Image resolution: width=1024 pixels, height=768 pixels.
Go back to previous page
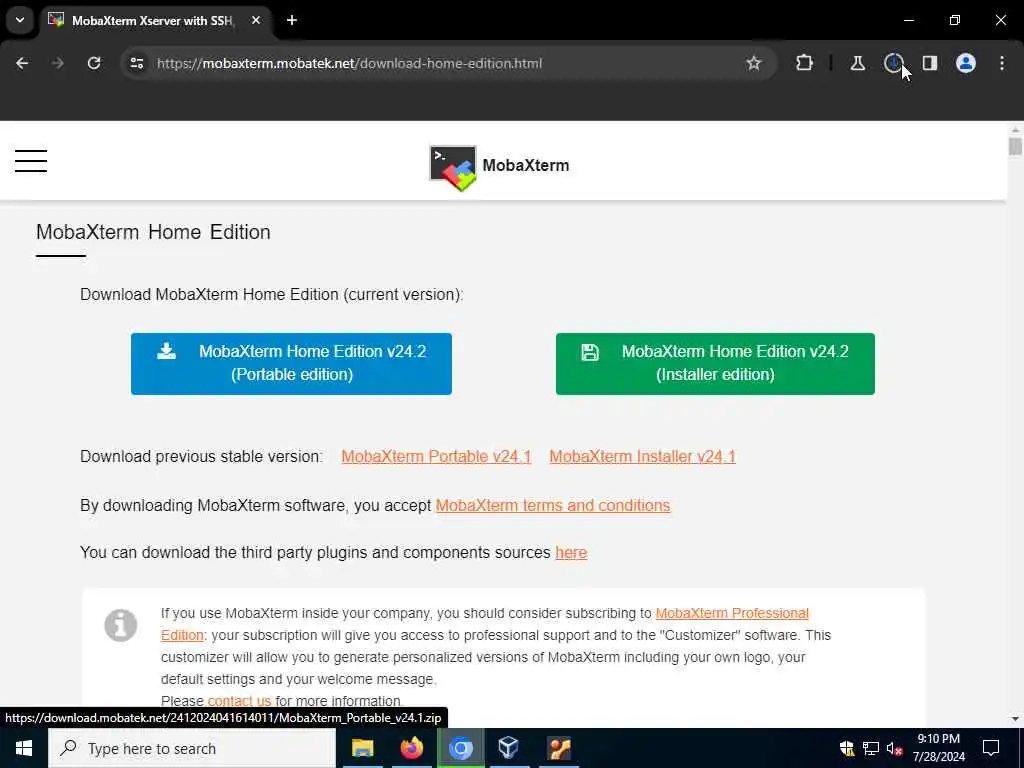[x=22, y=63]
